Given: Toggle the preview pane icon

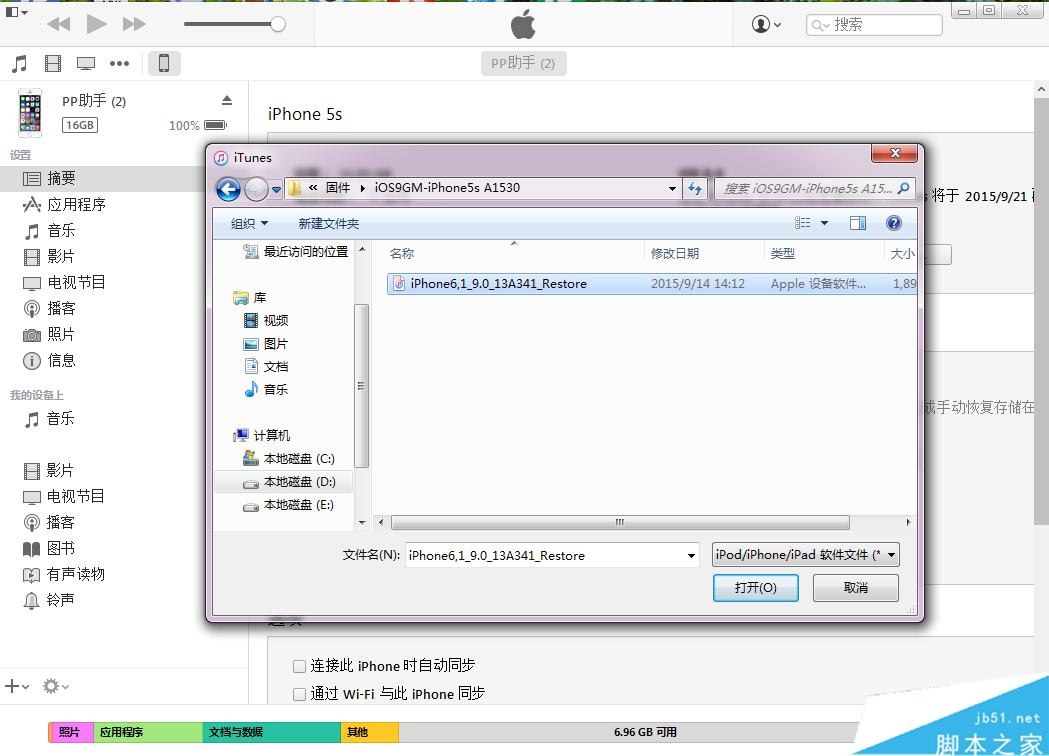Looking at the screenshot, I should pyautogui.click(x=858, y=223).
